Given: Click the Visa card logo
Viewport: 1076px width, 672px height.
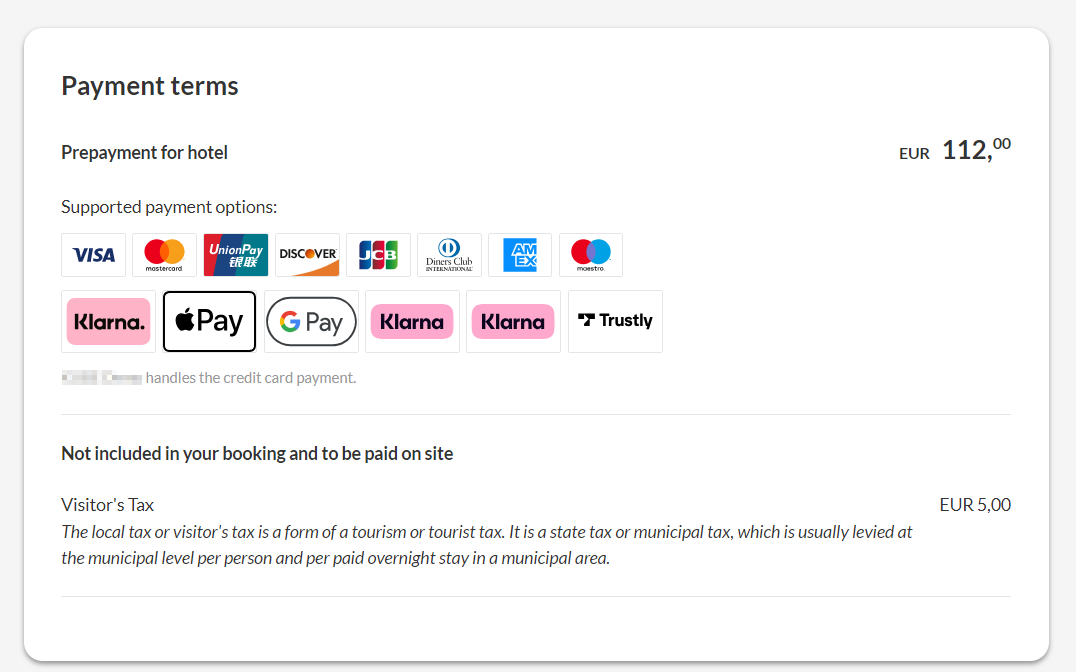Looking at the screenshot, I should (x=94, y=255).
